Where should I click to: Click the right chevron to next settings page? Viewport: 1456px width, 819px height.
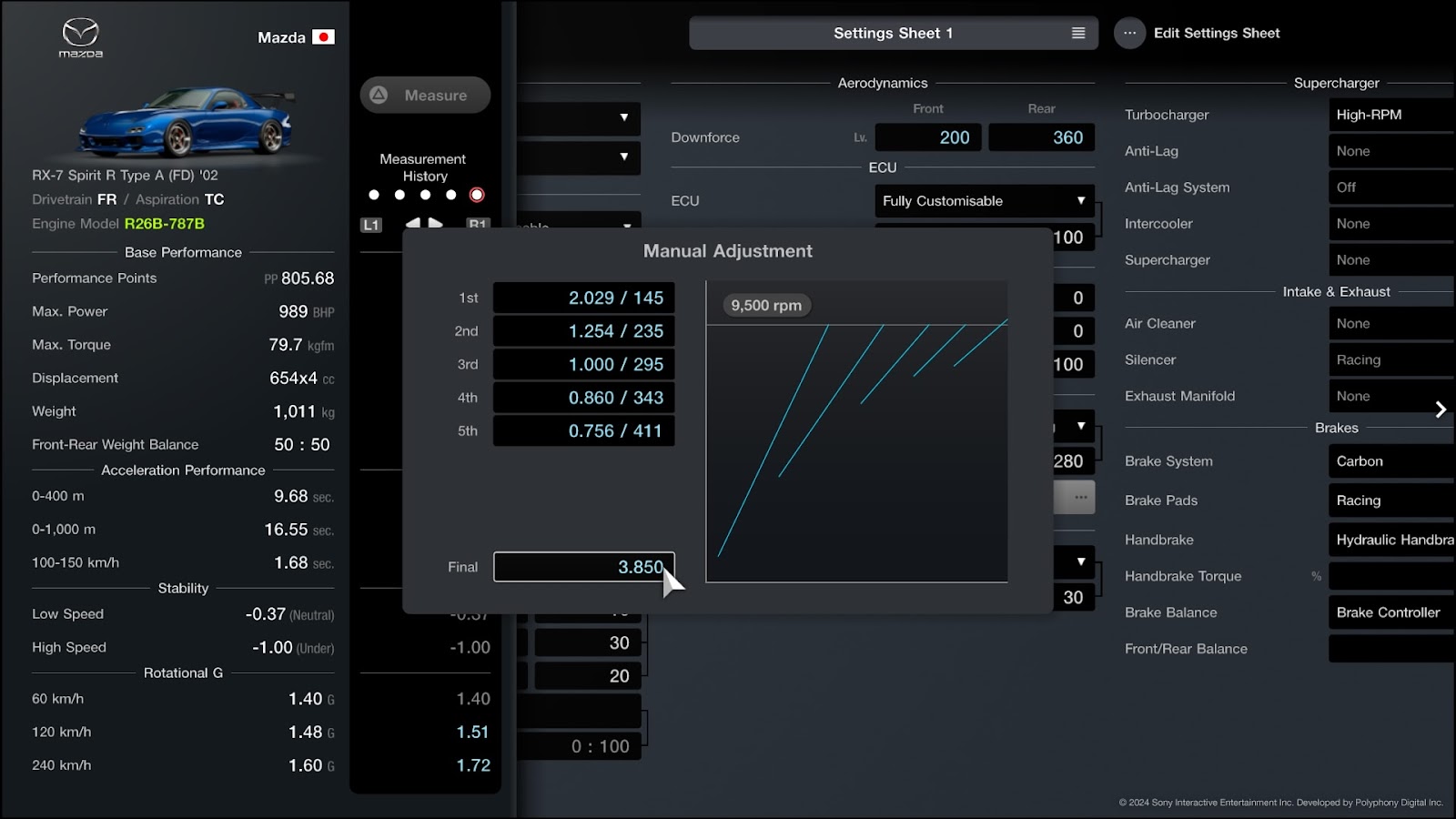coord(1441,409)
